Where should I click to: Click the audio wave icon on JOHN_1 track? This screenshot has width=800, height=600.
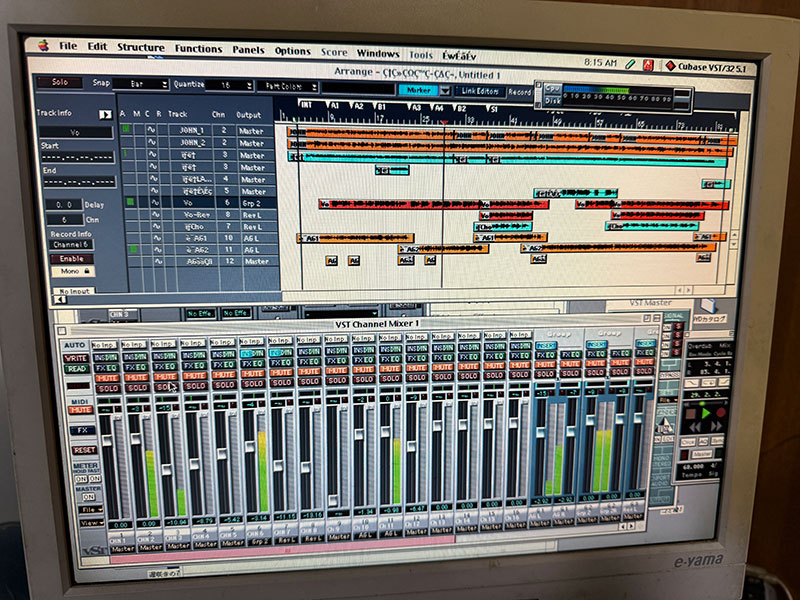(x=152, y=131)
